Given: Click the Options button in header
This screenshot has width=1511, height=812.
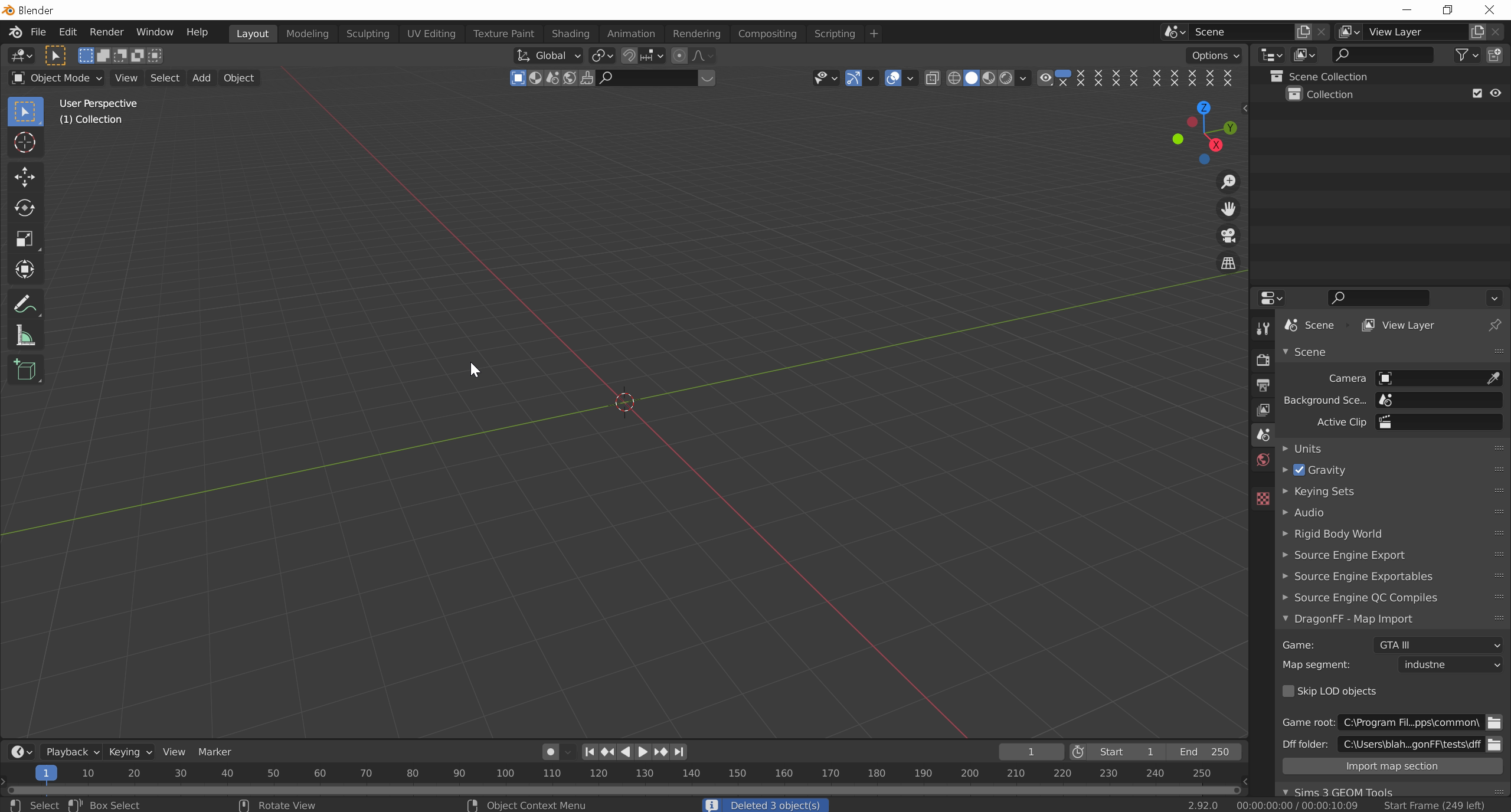Looking at the screenshot, I should (1215, 55).
